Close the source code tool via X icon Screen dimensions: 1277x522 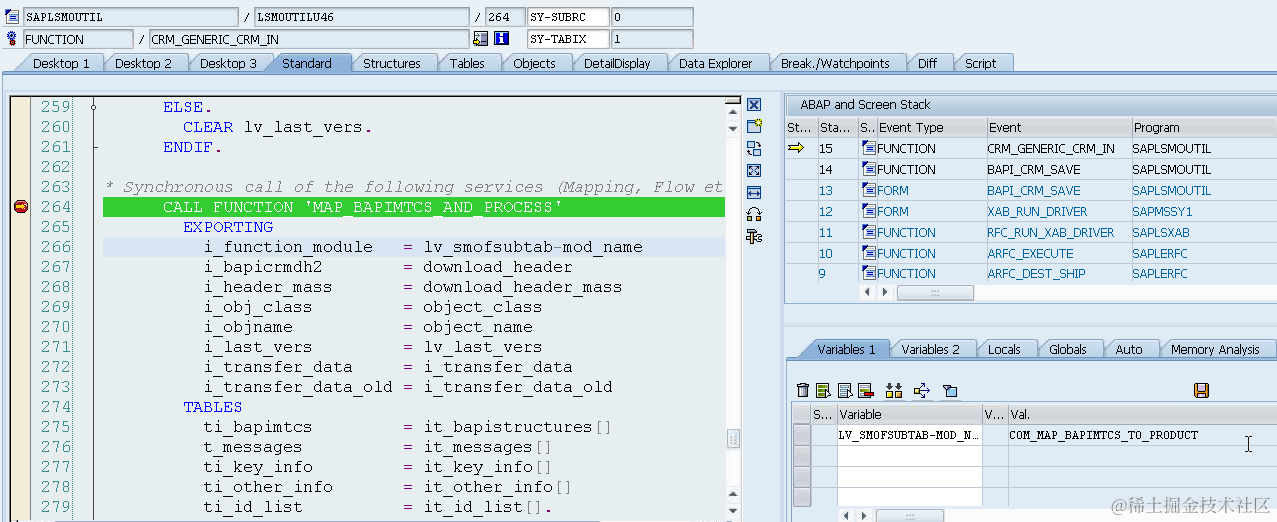pyautogui.click(x=754, y=105)
